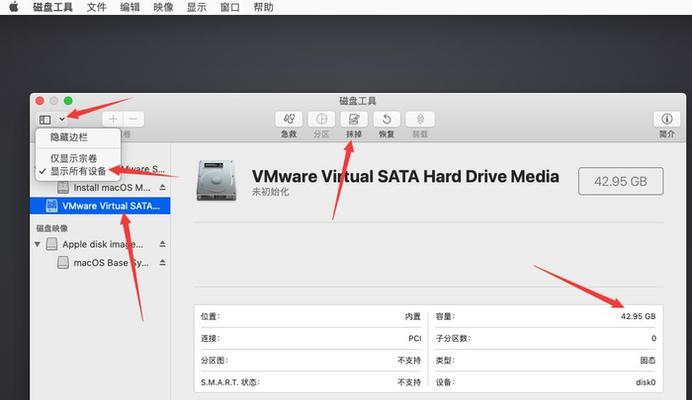The height and width of the screenshot is (400, 692).
Task: Click the VMware Virtual SATA sidebar disk icon
Action: tap(52, 206)
